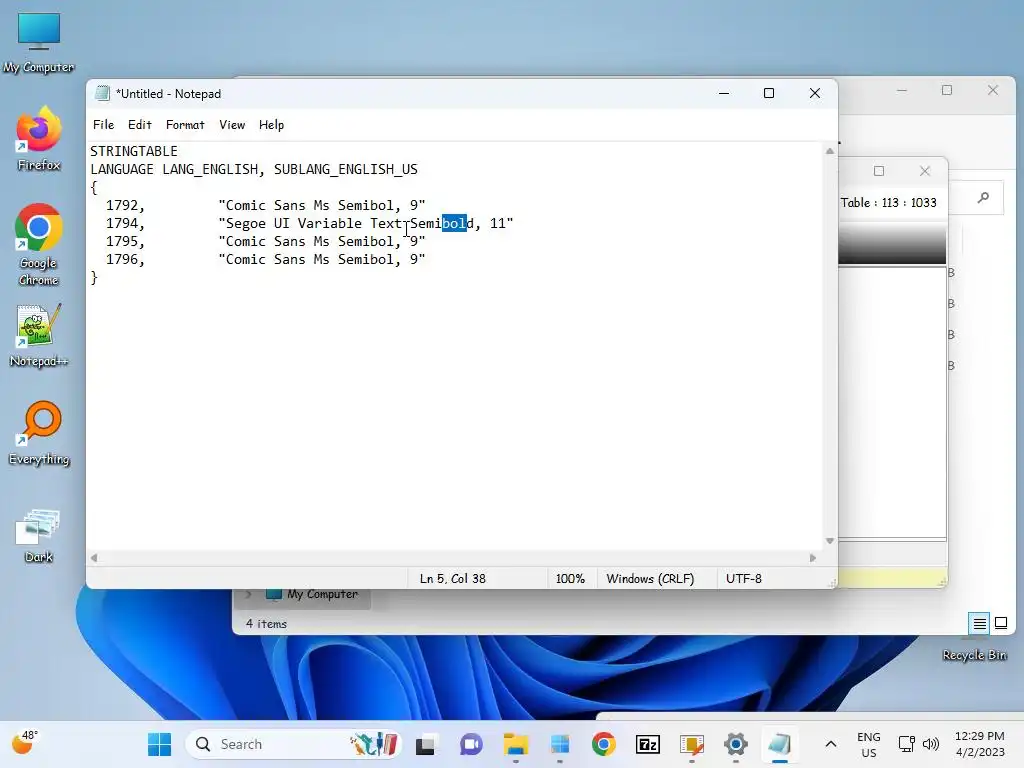
Task: Open the network tray icon
Action: pos(906,744)
